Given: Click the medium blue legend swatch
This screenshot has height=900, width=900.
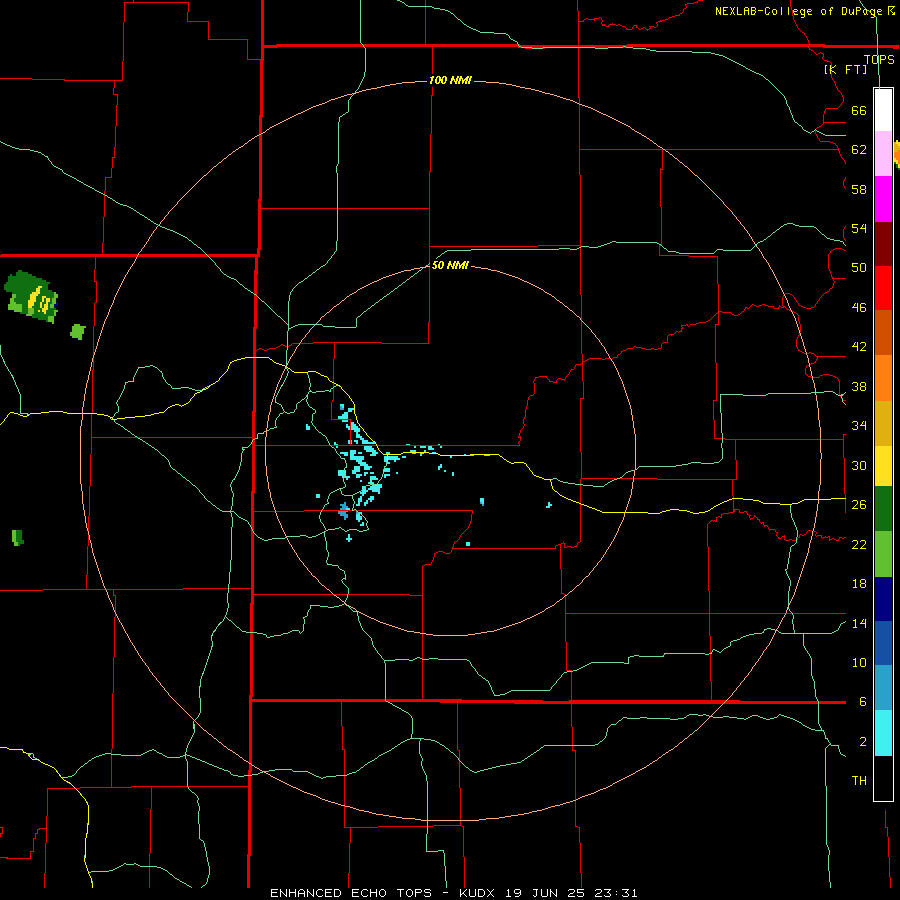Looking at the screenshot, I should click(883, 643).
